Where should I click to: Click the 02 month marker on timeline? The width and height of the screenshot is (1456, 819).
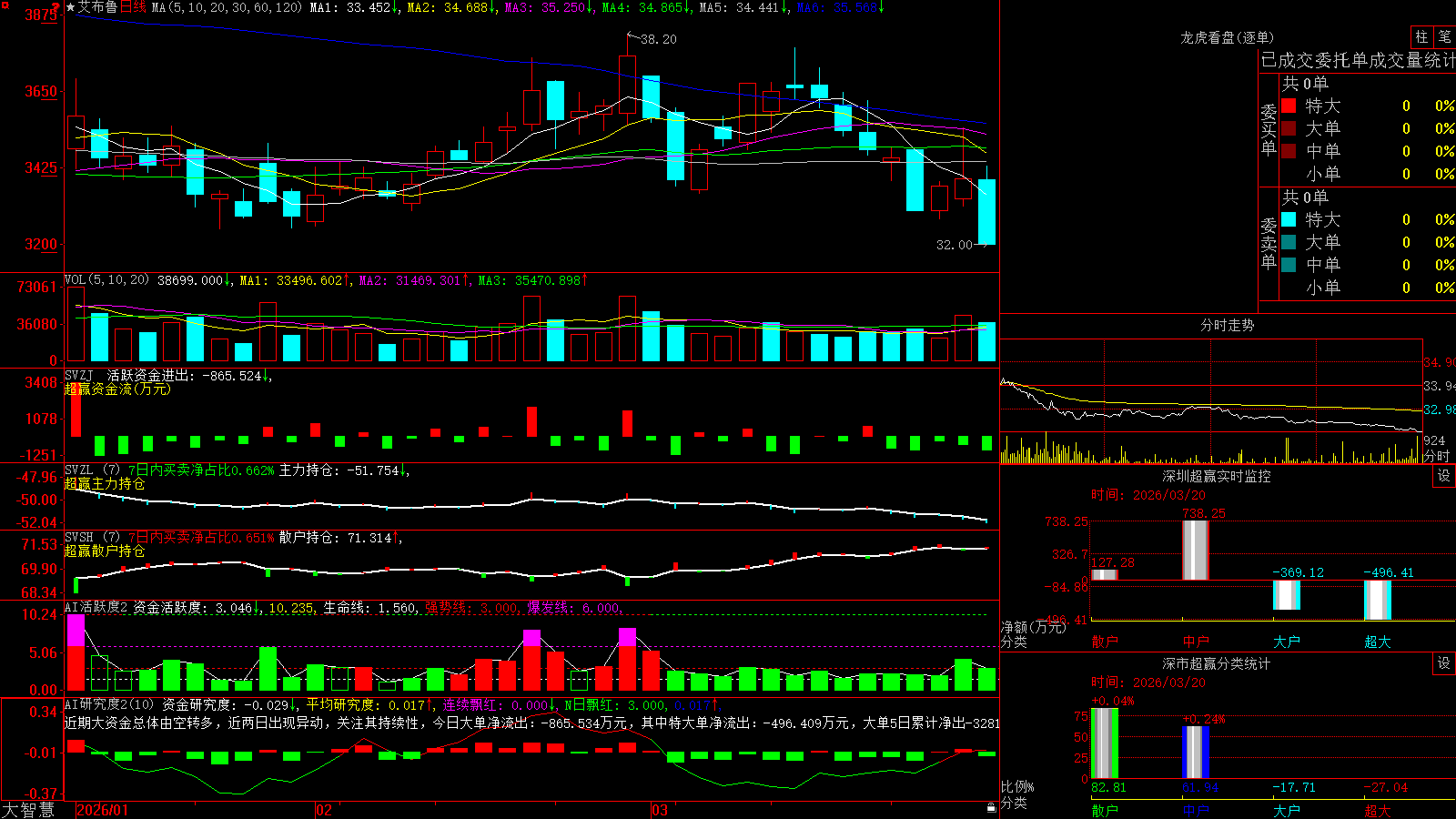324,810
